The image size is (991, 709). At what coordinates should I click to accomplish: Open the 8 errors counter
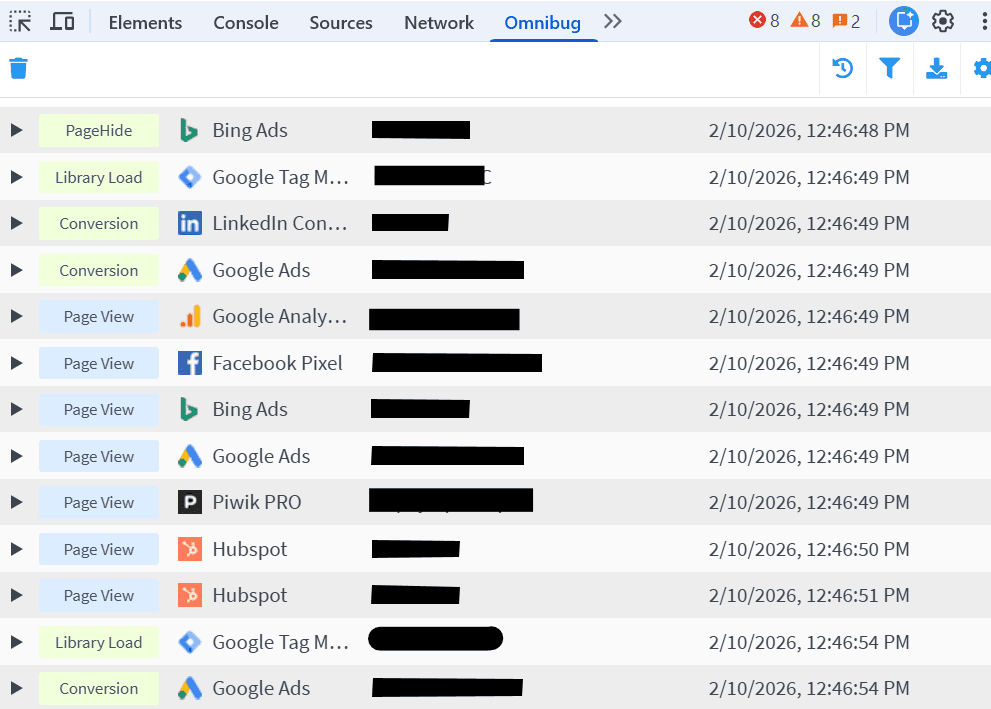click(x=763, y=21)
